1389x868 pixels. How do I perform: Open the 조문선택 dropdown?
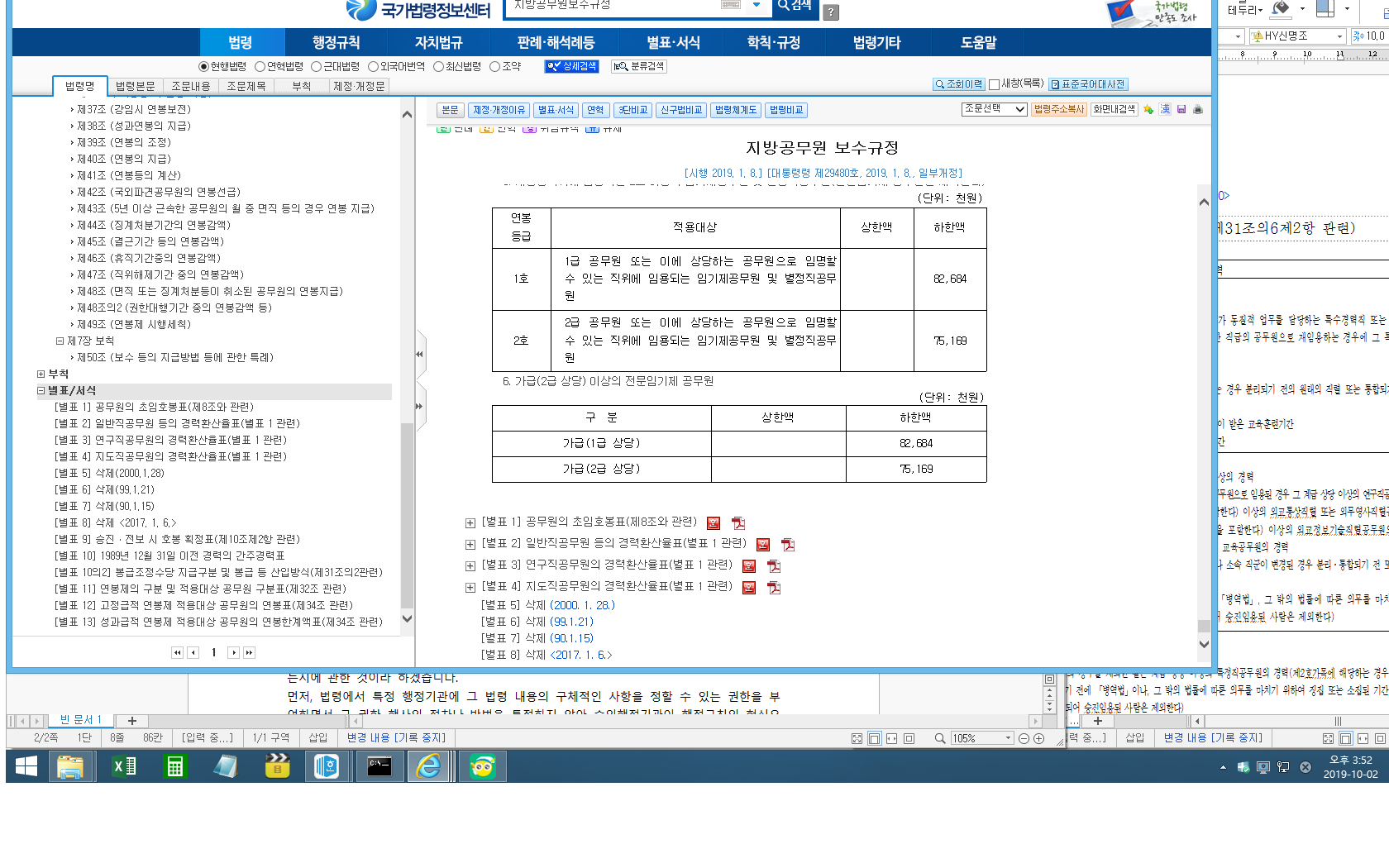click(994, 109)
